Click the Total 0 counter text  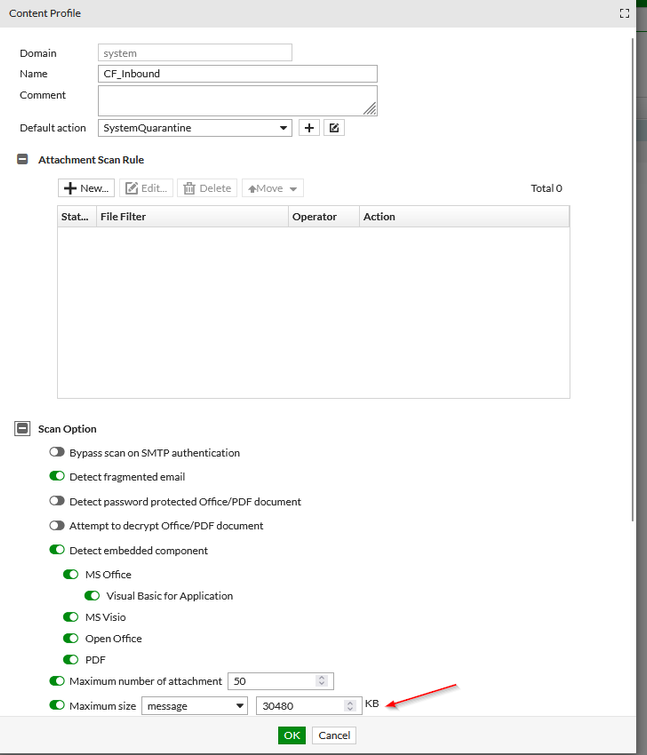click(546, 188)
